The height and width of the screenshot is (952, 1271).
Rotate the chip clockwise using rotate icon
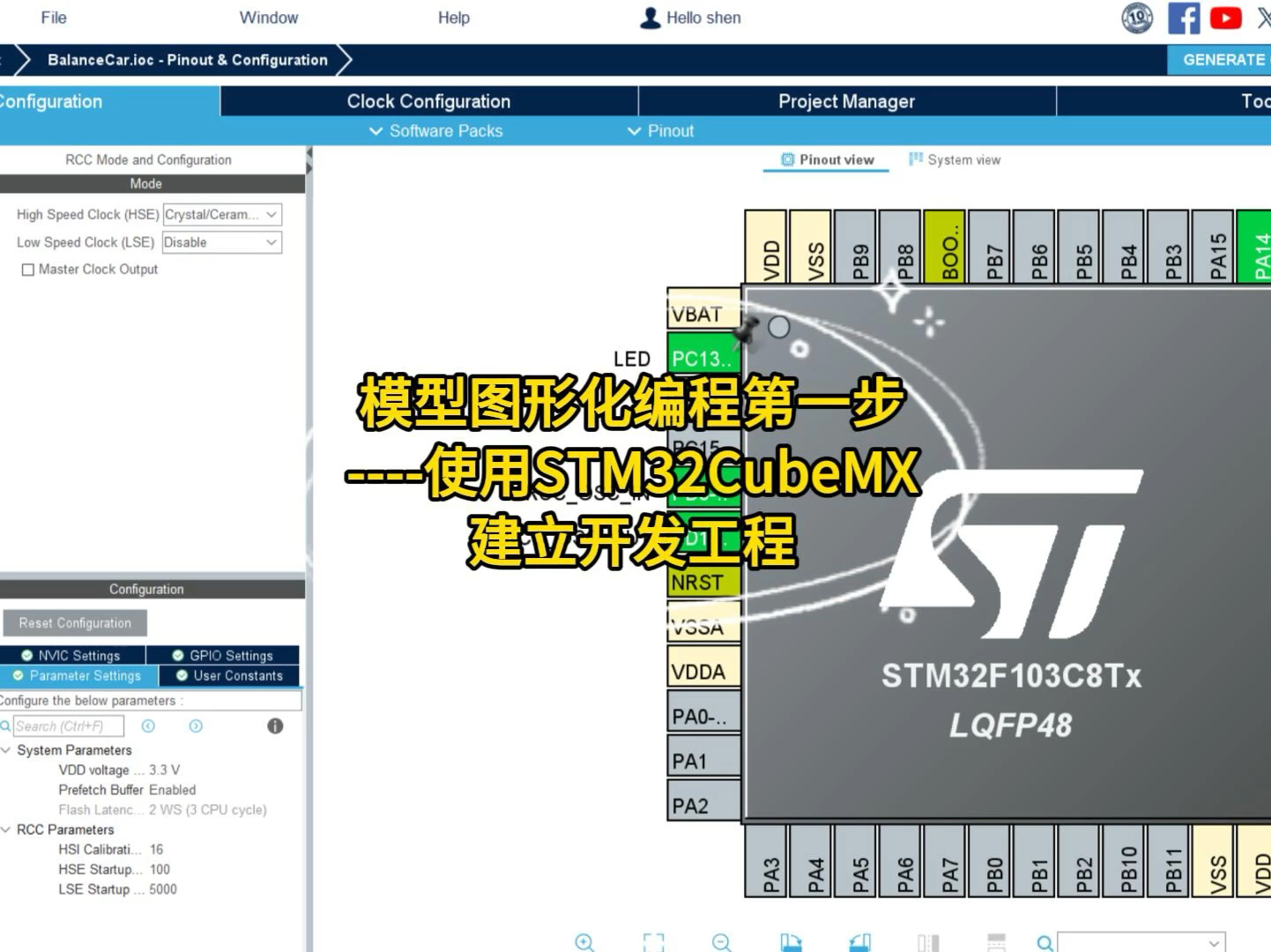791,941
